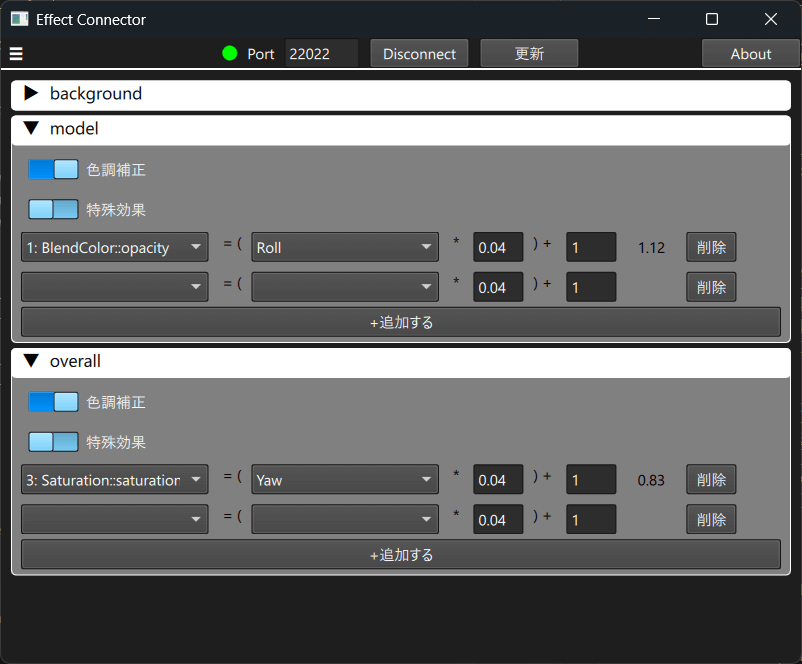This screenshot has width=802, height=664.
Task: Click 削除 next to the Roll row
Action: click(711, 247)
